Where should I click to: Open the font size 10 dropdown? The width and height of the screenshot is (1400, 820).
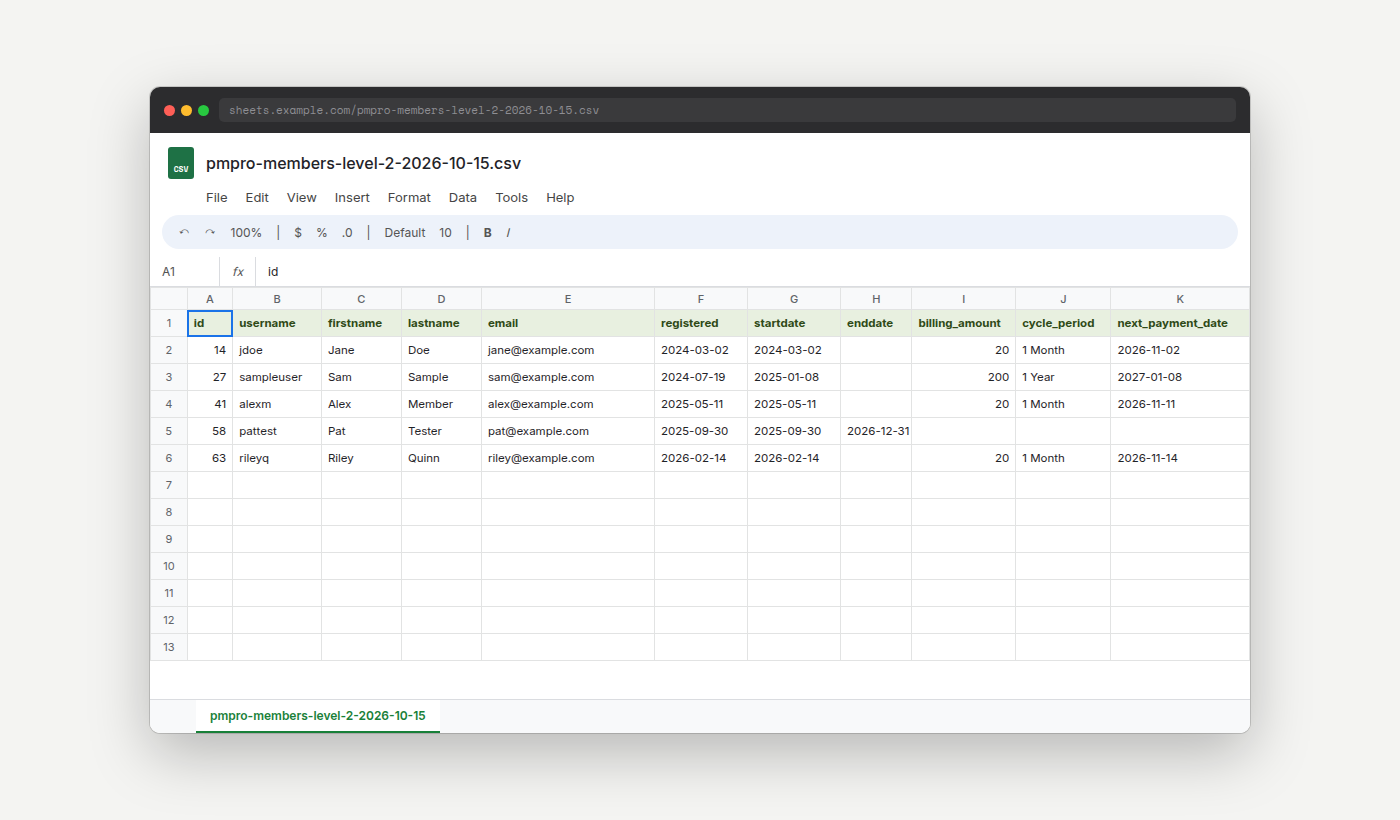(445, 233)
